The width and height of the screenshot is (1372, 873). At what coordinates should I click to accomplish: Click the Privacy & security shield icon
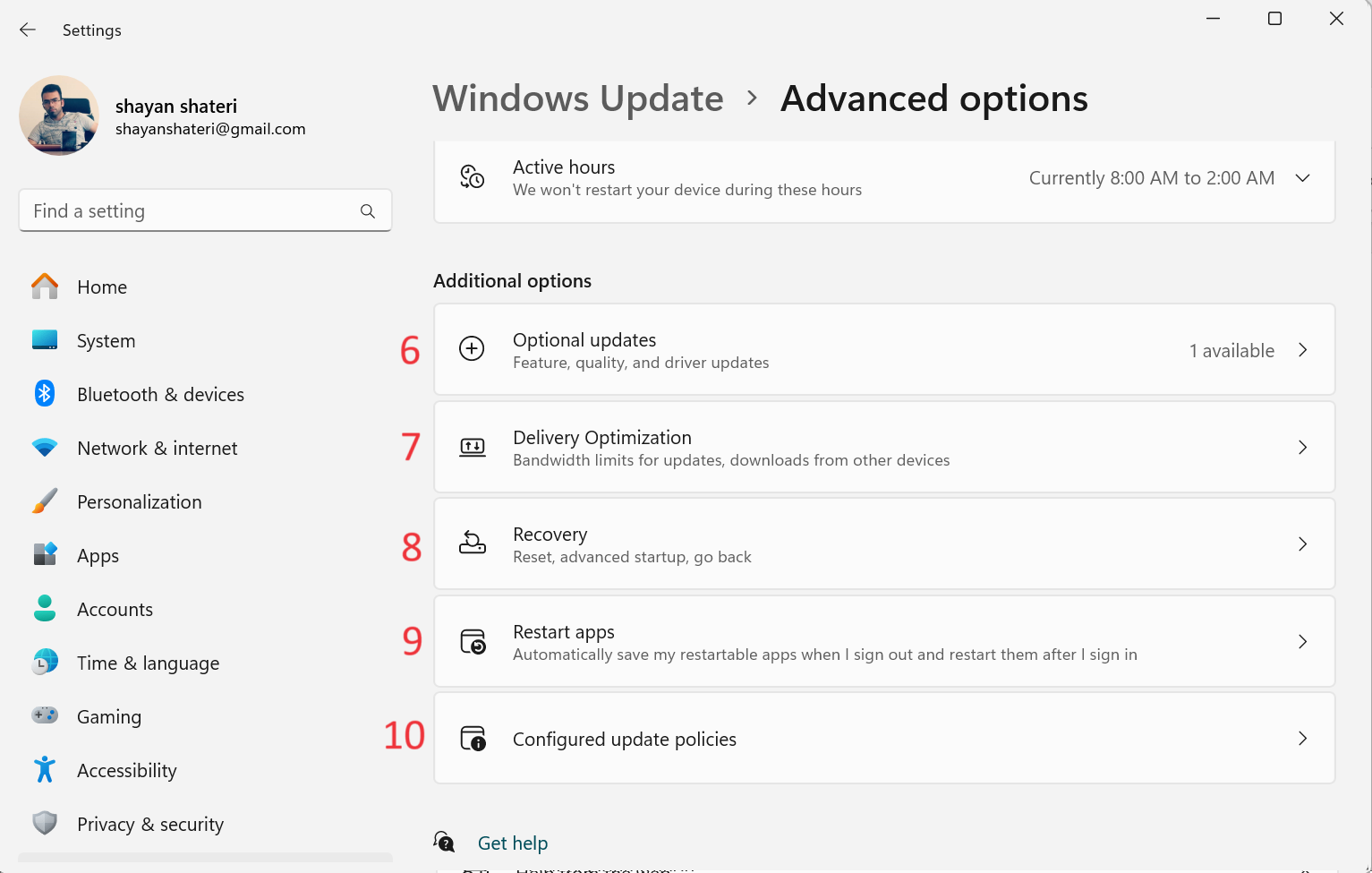45,823
